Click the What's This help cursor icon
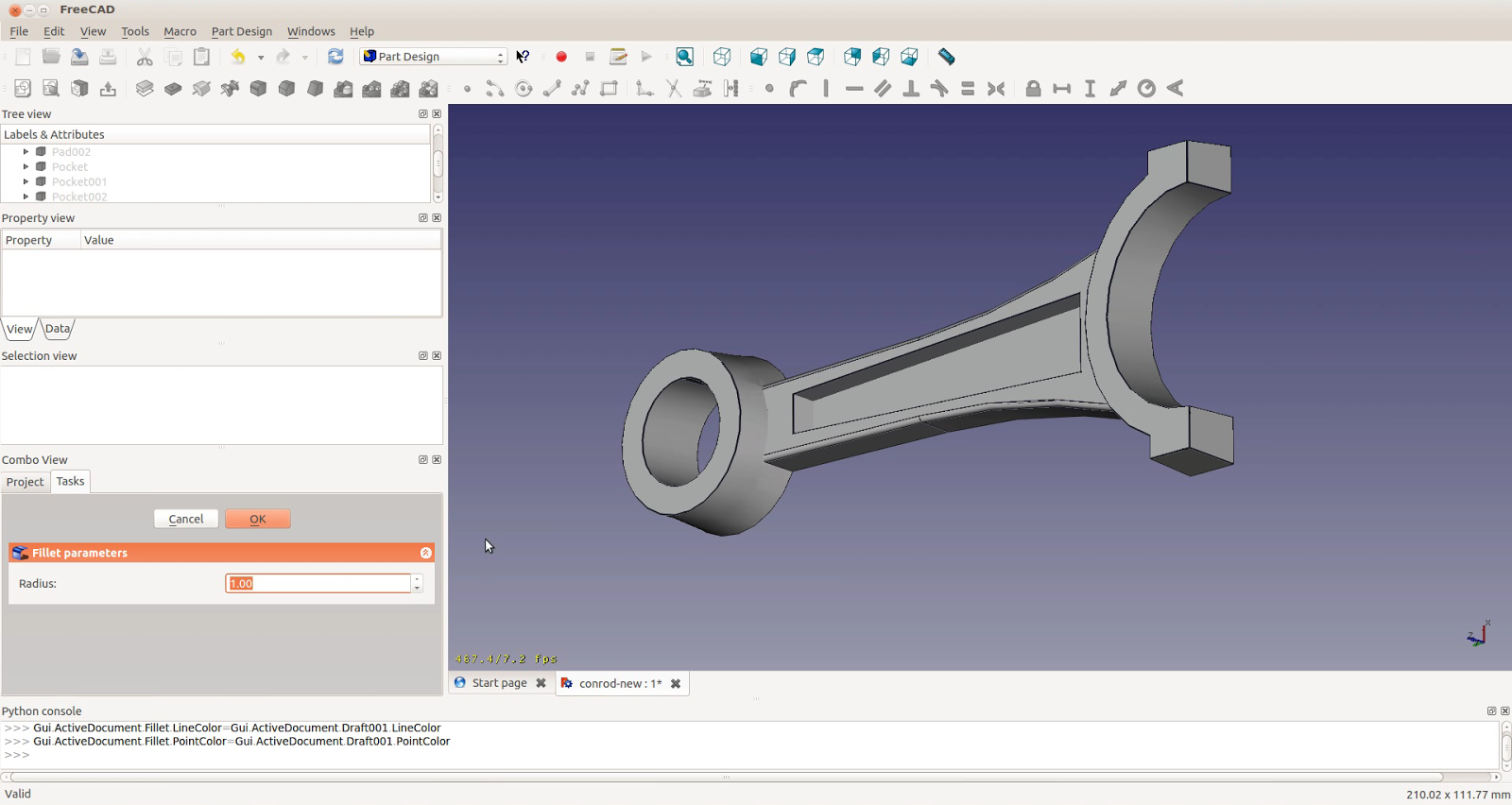Viewport: 1512px width, 805px height. click(523, 57)
